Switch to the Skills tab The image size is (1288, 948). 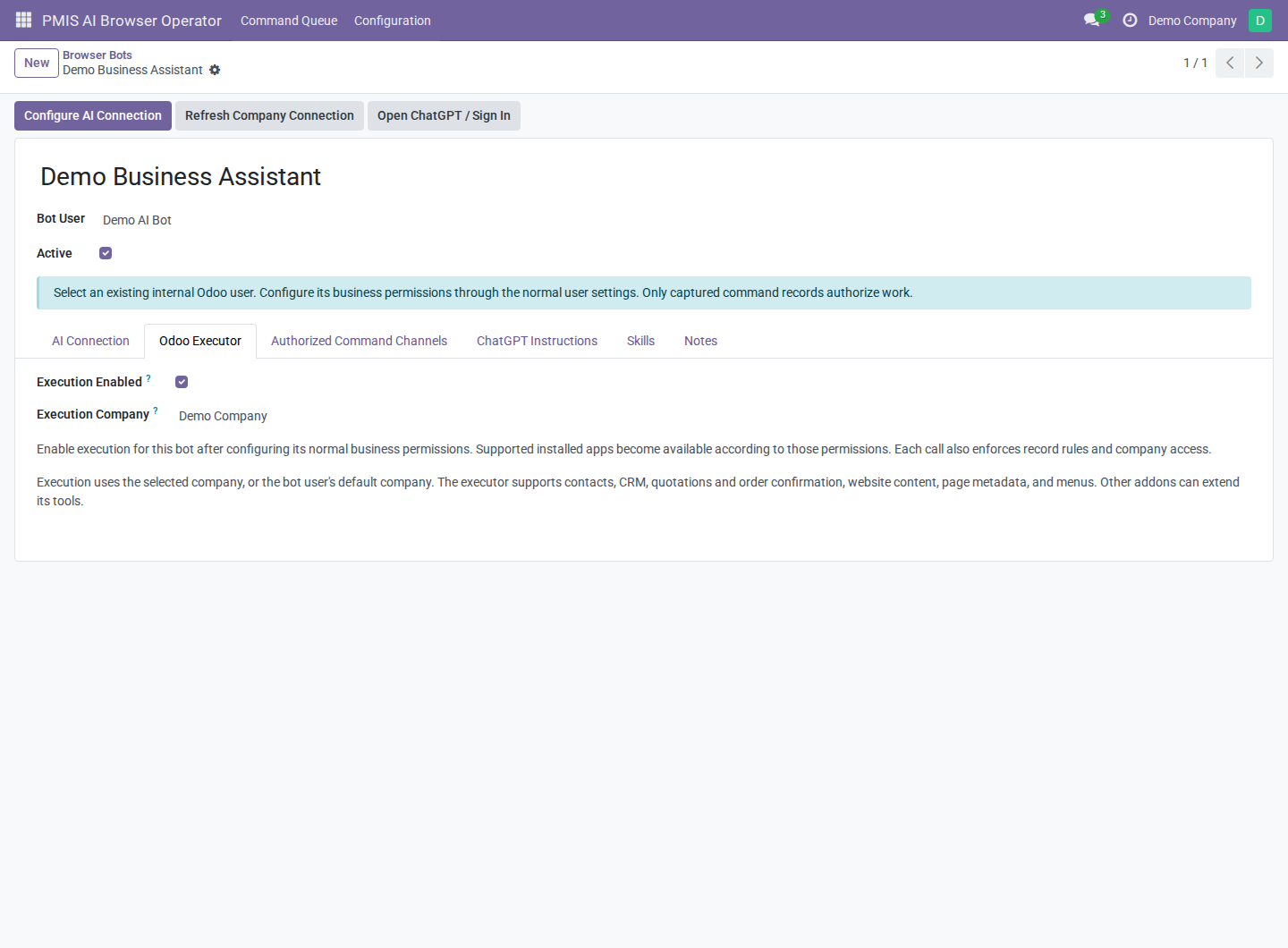coord(640,341)
